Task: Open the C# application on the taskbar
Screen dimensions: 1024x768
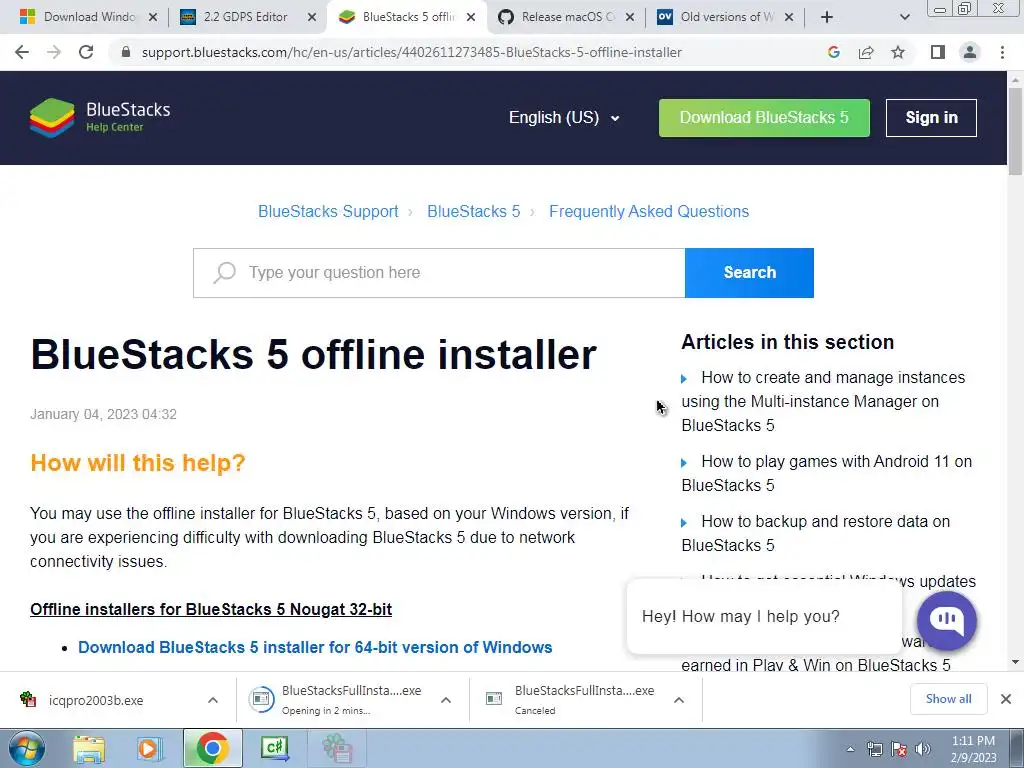Action: (275, 748)
